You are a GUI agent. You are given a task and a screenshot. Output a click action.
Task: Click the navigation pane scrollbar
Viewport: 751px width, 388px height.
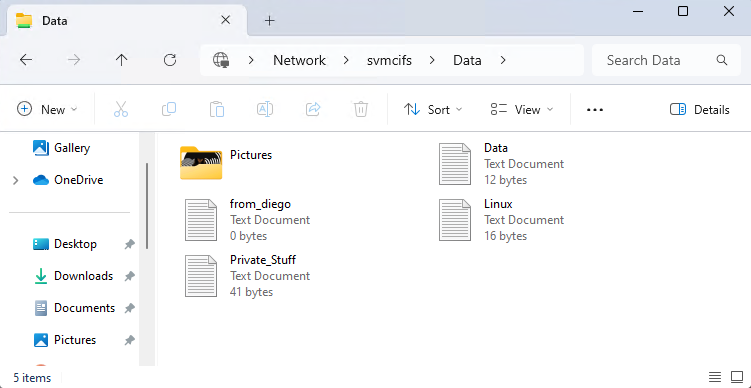pyautogui.click(x=147, y=206)
